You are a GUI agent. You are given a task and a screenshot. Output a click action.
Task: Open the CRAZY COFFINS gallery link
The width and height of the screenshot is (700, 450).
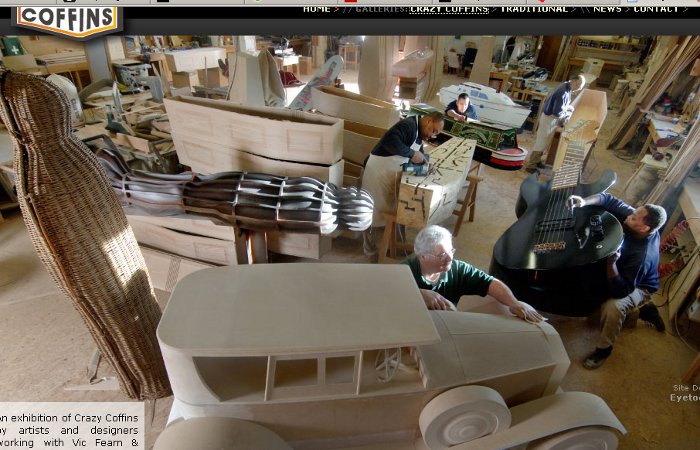[449, 9]
